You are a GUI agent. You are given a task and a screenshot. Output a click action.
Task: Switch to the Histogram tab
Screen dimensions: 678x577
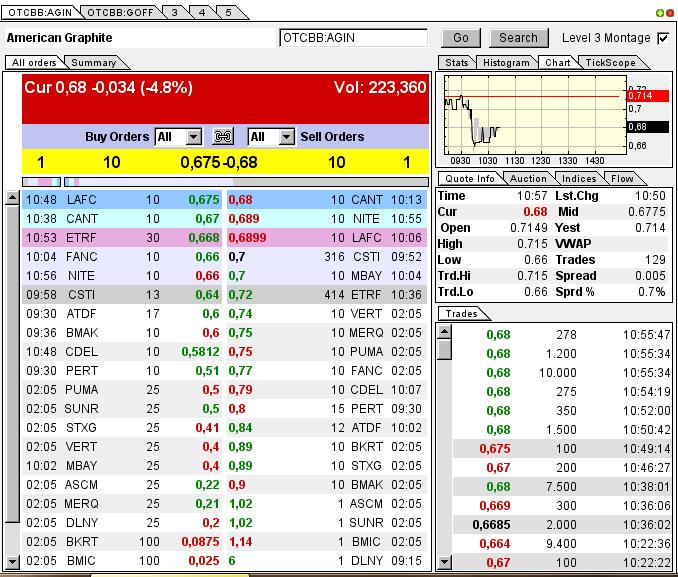(506, 62)
